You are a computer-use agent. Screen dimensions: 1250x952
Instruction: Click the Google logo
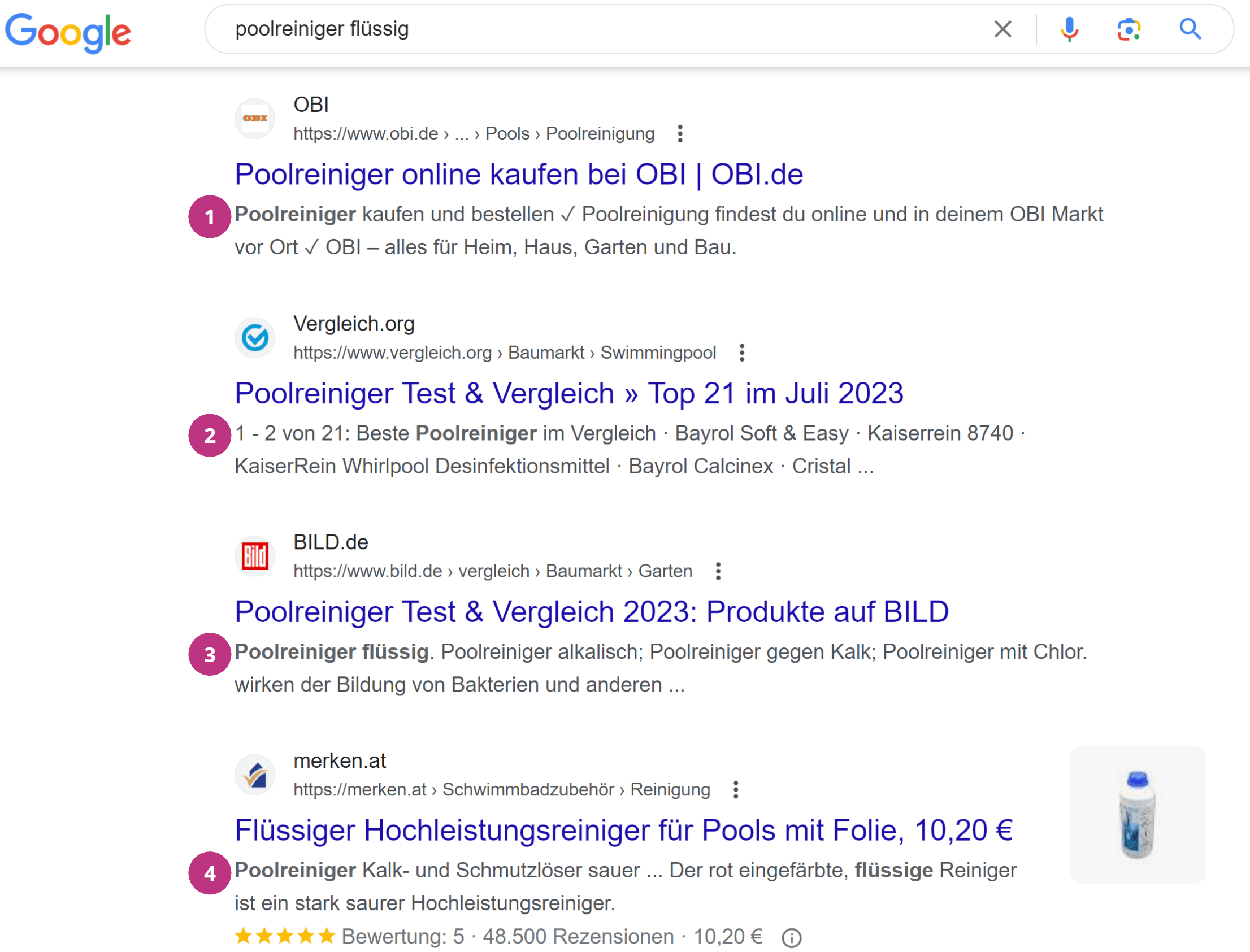[68, 32]
